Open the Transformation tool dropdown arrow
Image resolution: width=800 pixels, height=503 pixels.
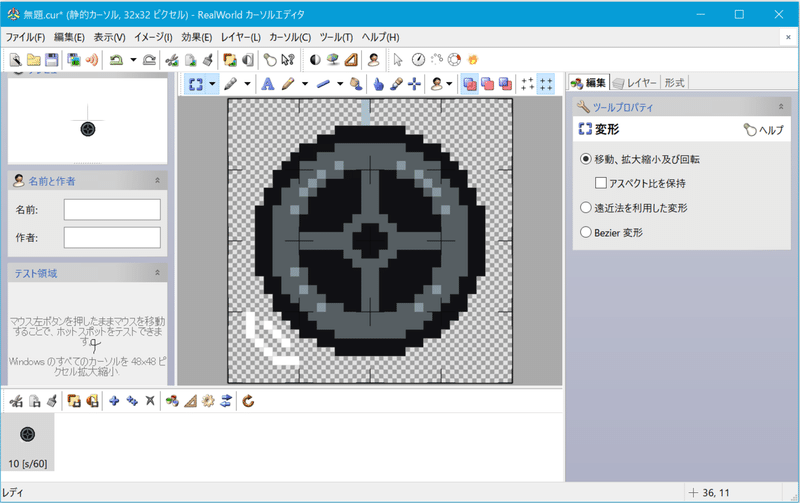click(x=212, y=84)
